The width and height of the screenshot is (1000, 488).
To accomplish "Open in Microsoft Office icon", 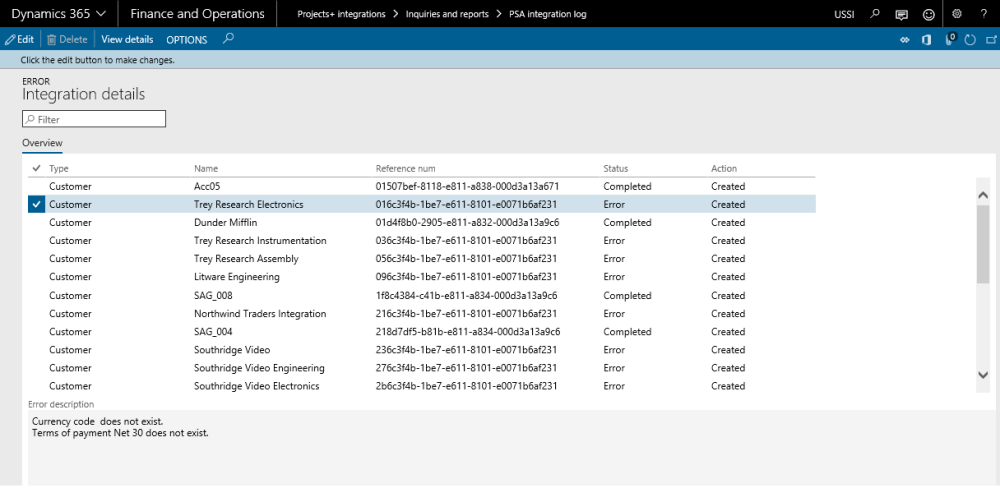I will pos(927,39).
